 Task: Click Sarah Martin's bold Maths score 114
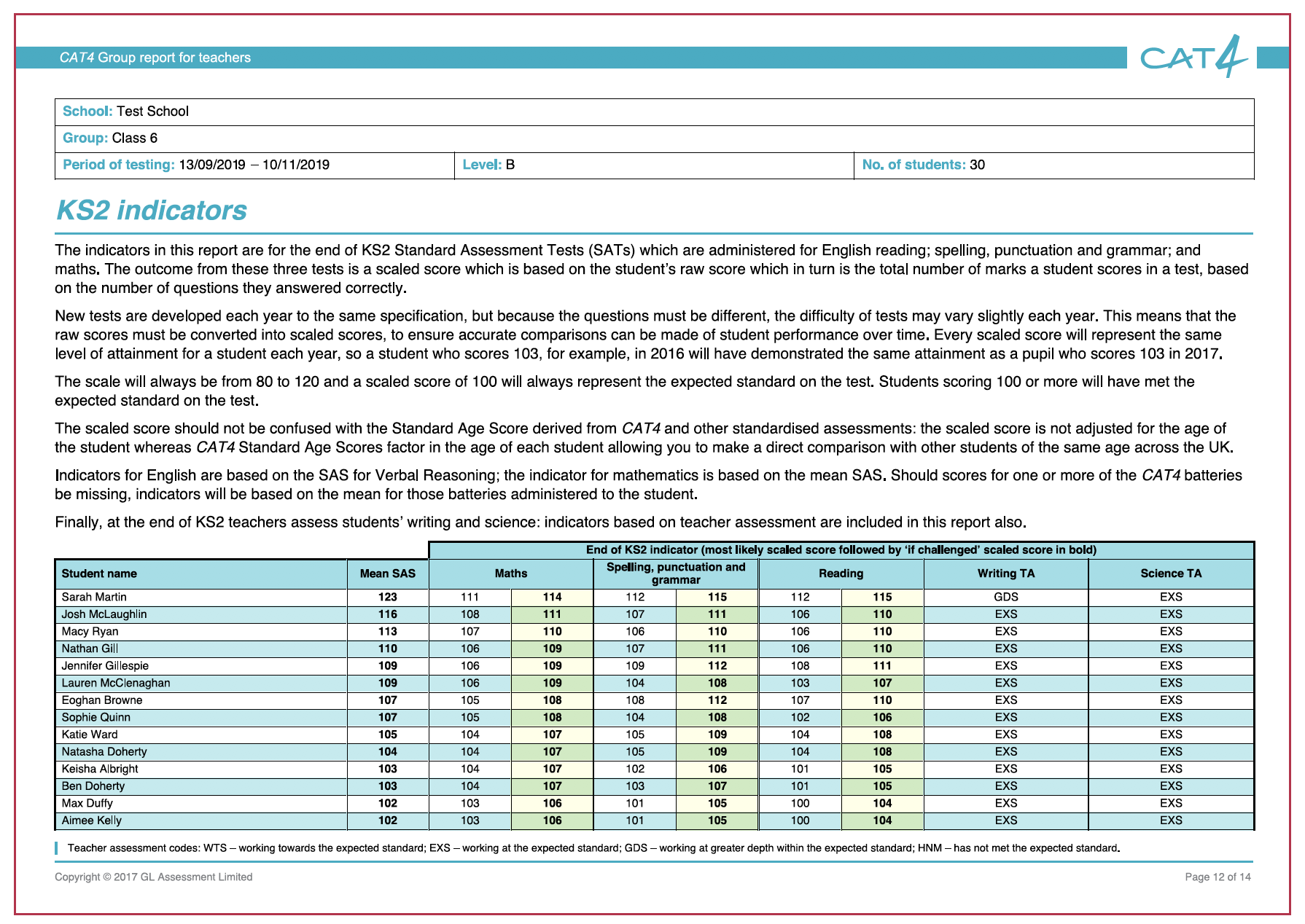(x=553, y=597)
